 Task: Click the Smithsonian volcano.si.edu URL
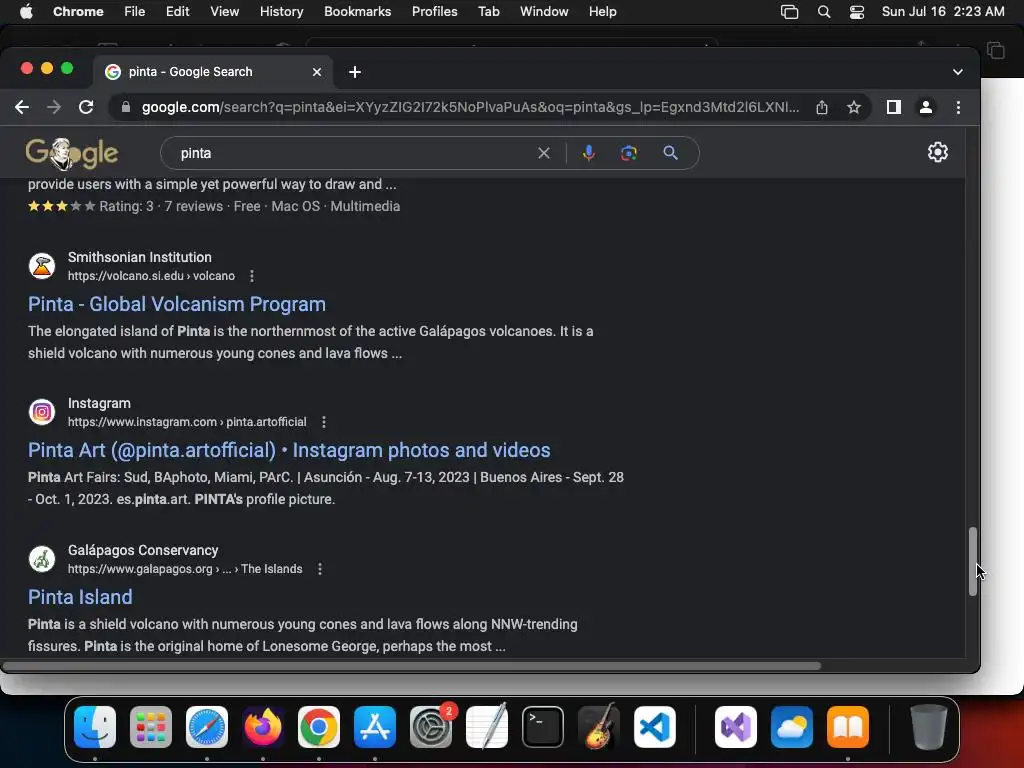pyautogui.click(x=151, y=276)
